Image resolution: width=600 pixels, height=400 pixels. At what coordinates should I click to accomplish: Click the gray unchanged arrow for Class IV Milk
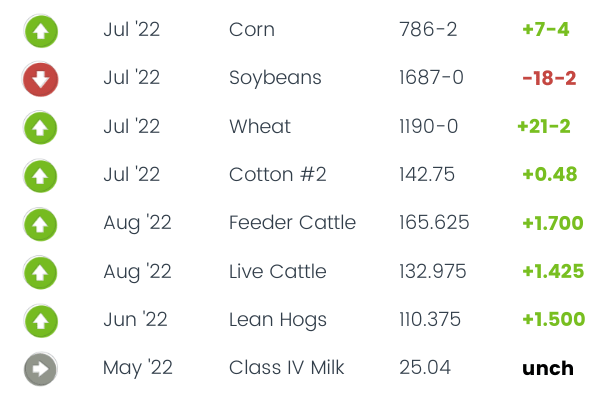point(41,369)
